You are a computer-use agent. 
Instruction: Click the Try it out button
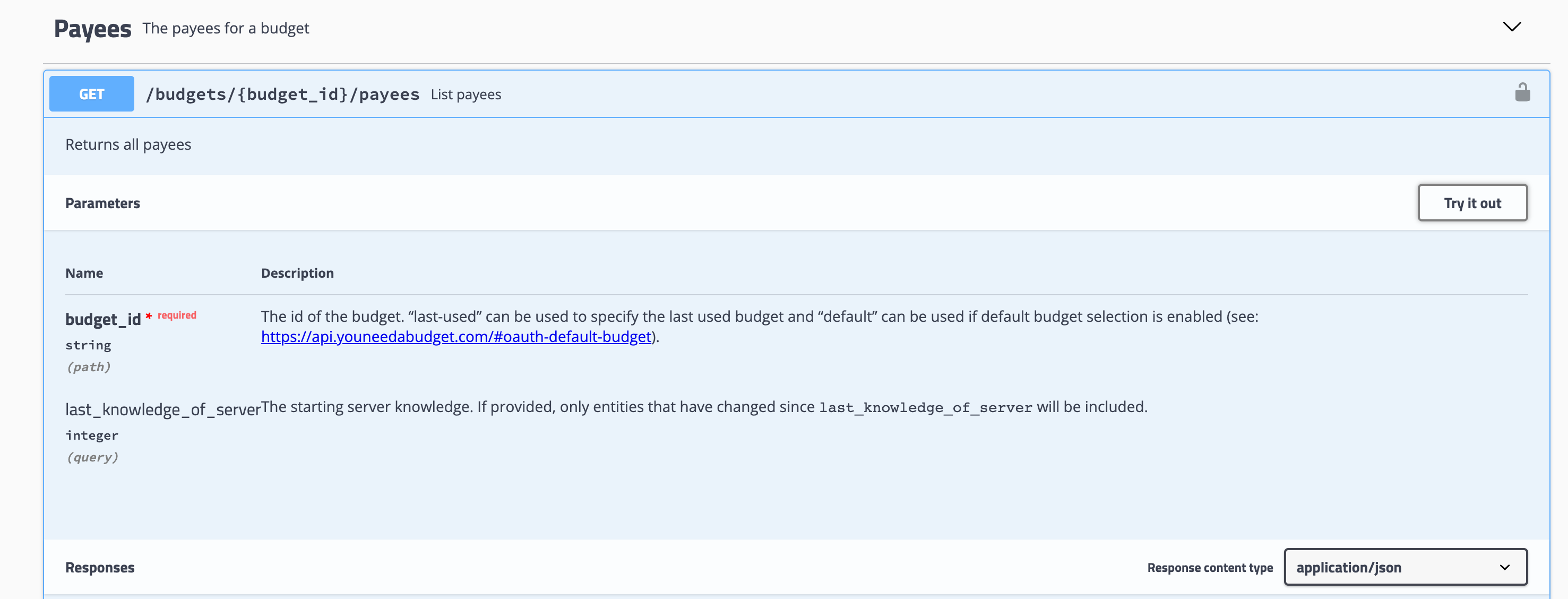pos(1472,203)
